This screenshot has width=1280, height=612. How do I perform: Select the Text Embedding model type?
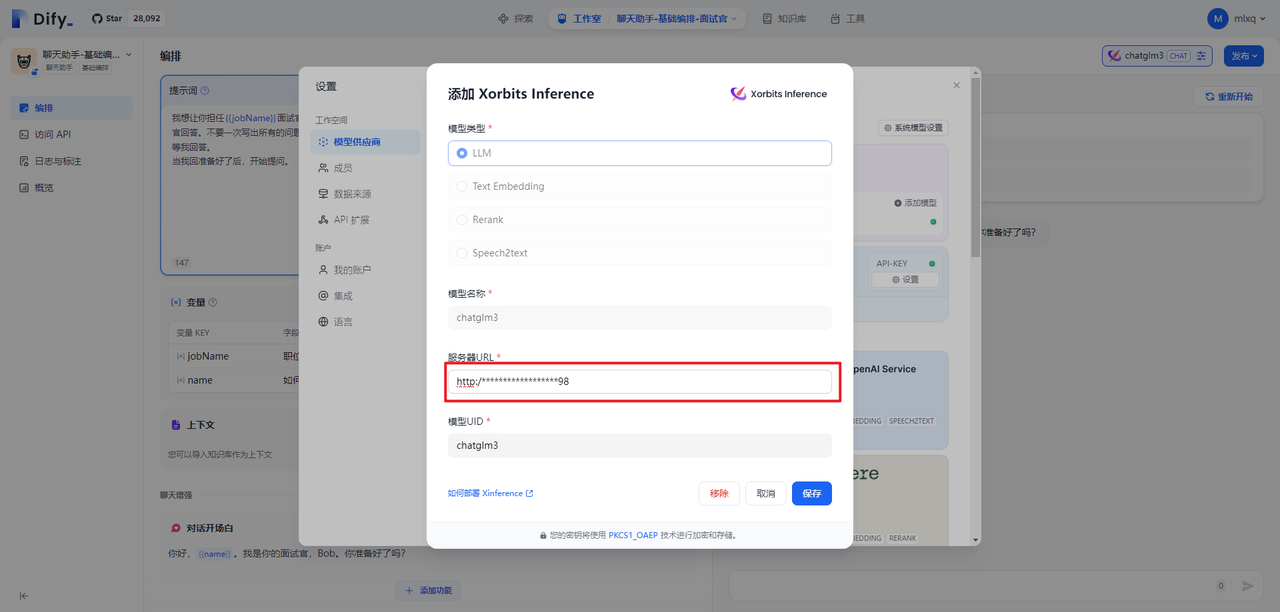point(639,186)
